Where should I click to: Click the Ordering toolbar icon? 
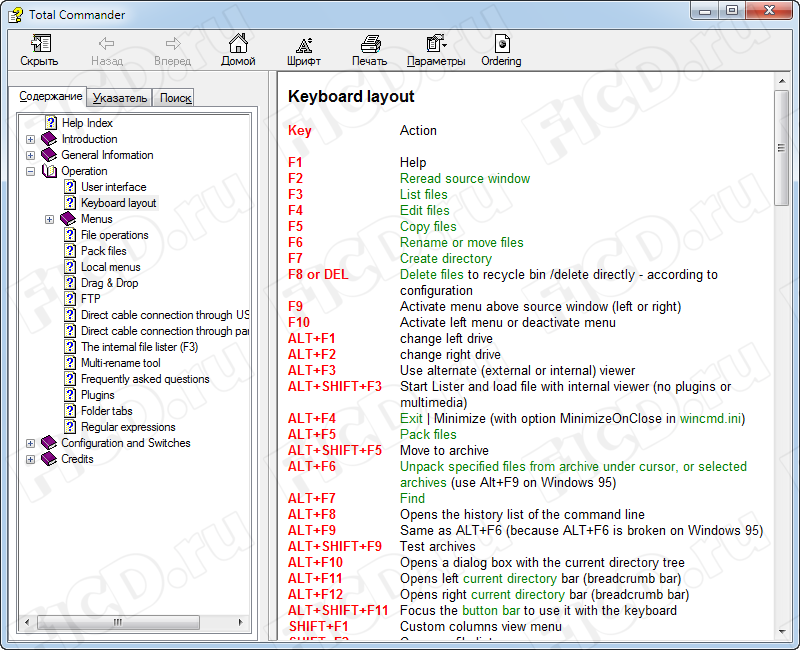[x=502, y=43]
